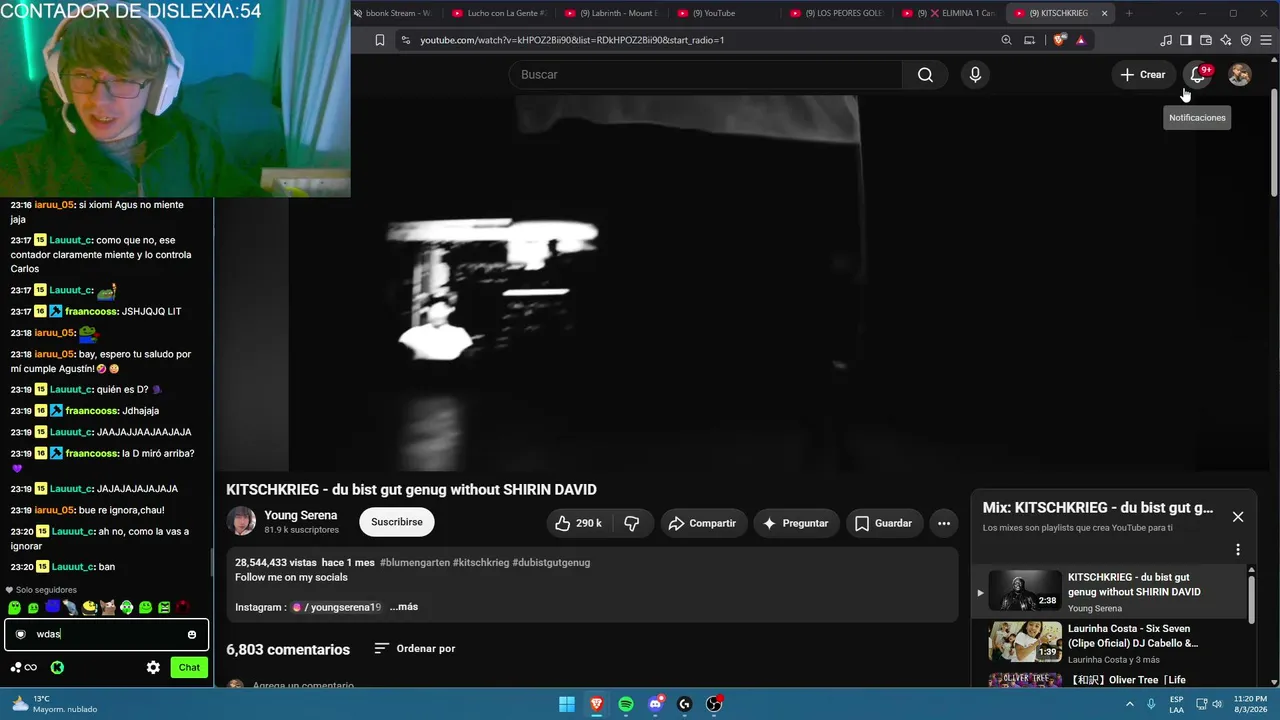Open Logitech G Hub from the taskbar
This screenshot has height=720, width=1280.
coord(685,704)
